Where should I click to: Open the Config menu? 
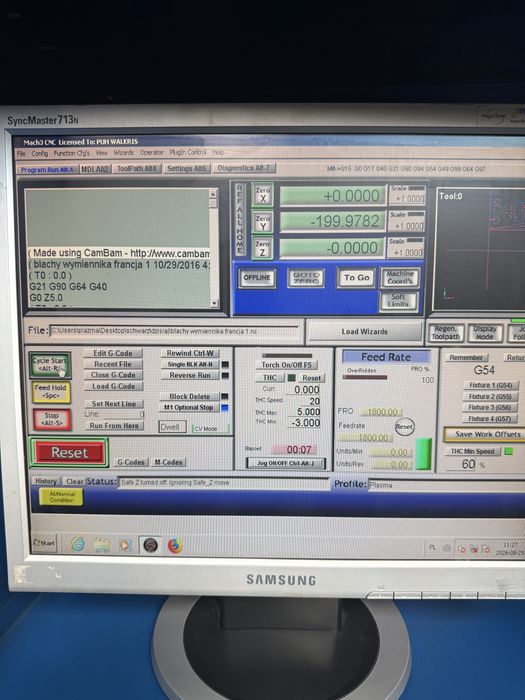pyautogui.click(x=39, y=153)
